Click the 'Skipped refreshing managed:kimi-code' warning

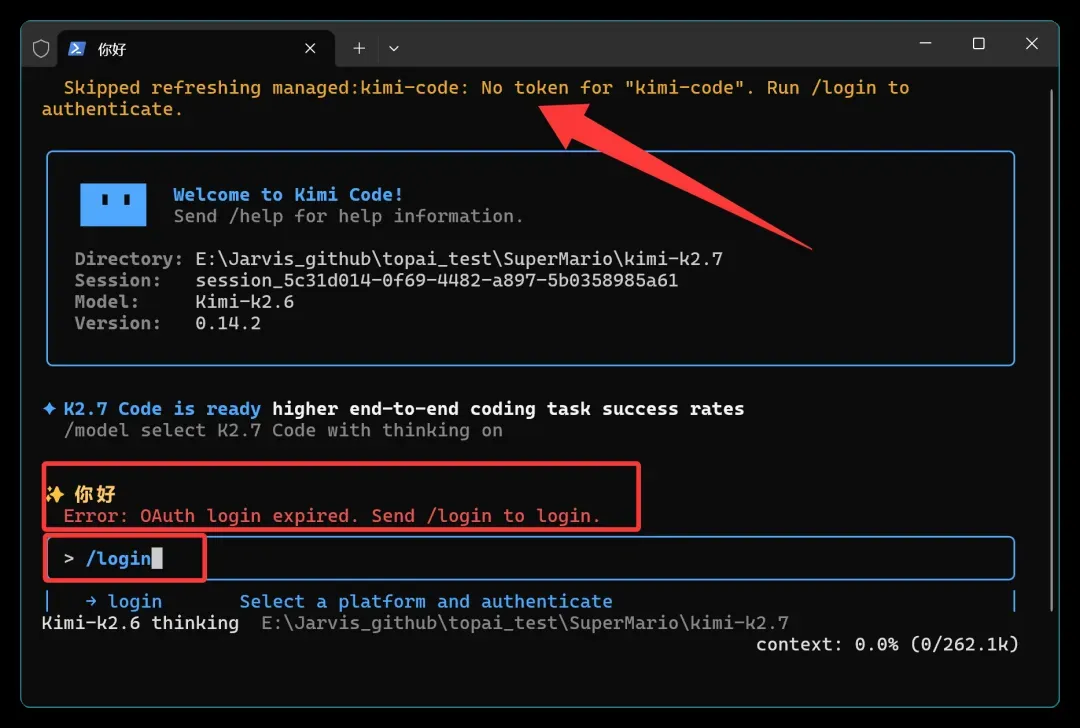point(475,98)
